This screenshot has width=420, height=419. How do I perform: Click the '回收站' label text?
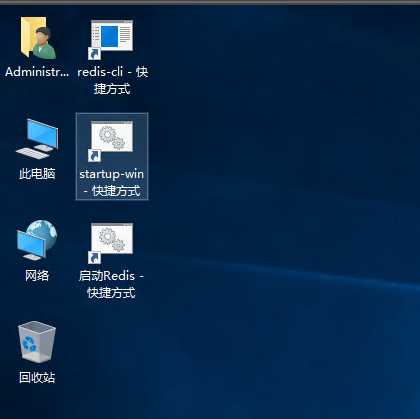pyautogui.click(x=37, y=378)
